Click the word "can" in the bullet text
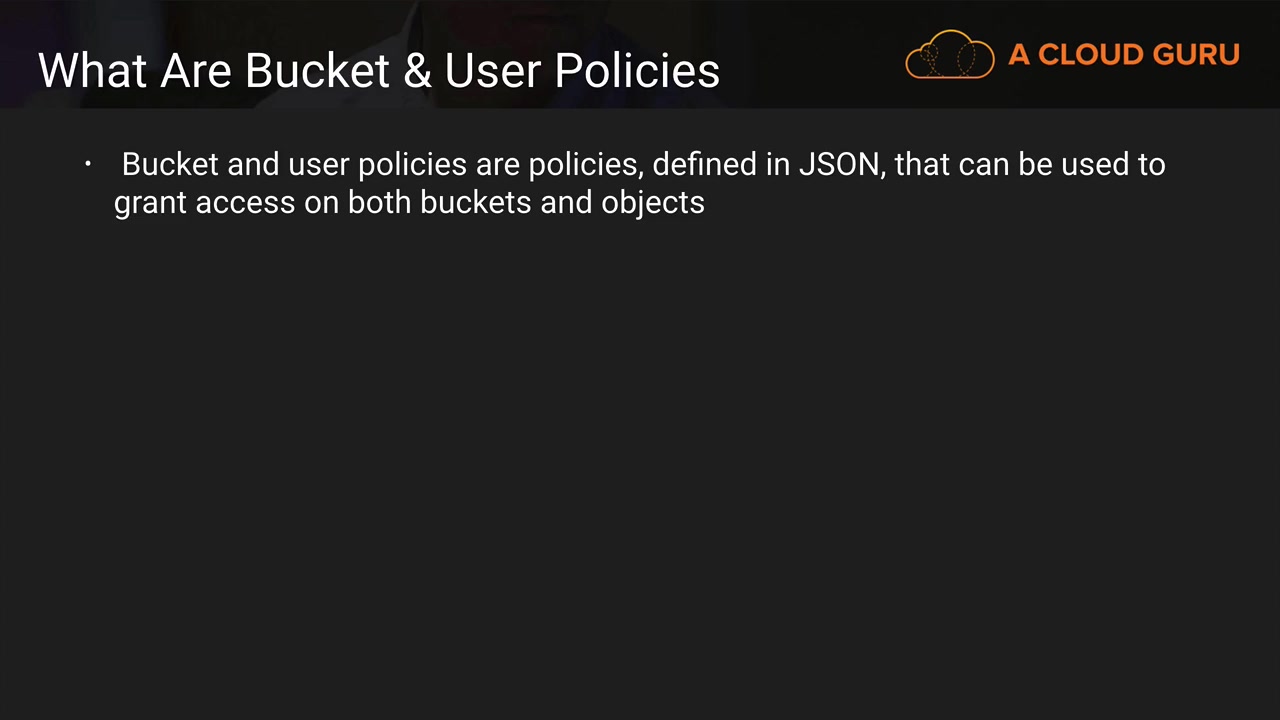Image resolution: width=1280 pixels, height=720 pixels. (984, 164)
